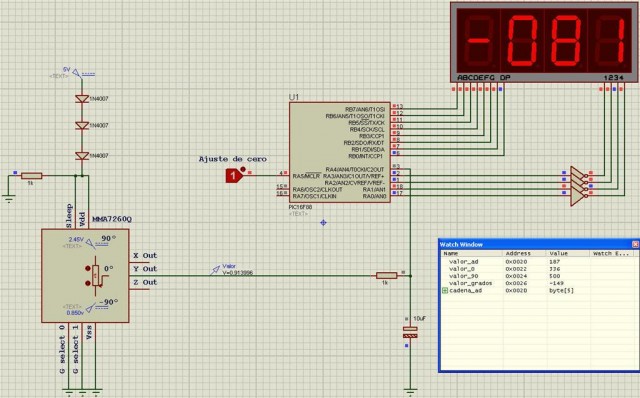Click the RB0/INT/CCP1 pin label

(x=365, y=156)
